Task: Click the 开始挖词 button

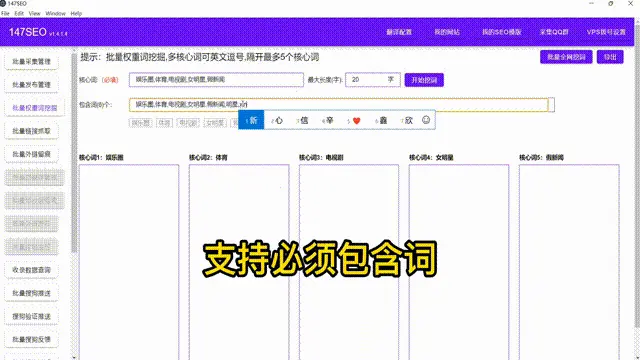Action: click(424, 80)
